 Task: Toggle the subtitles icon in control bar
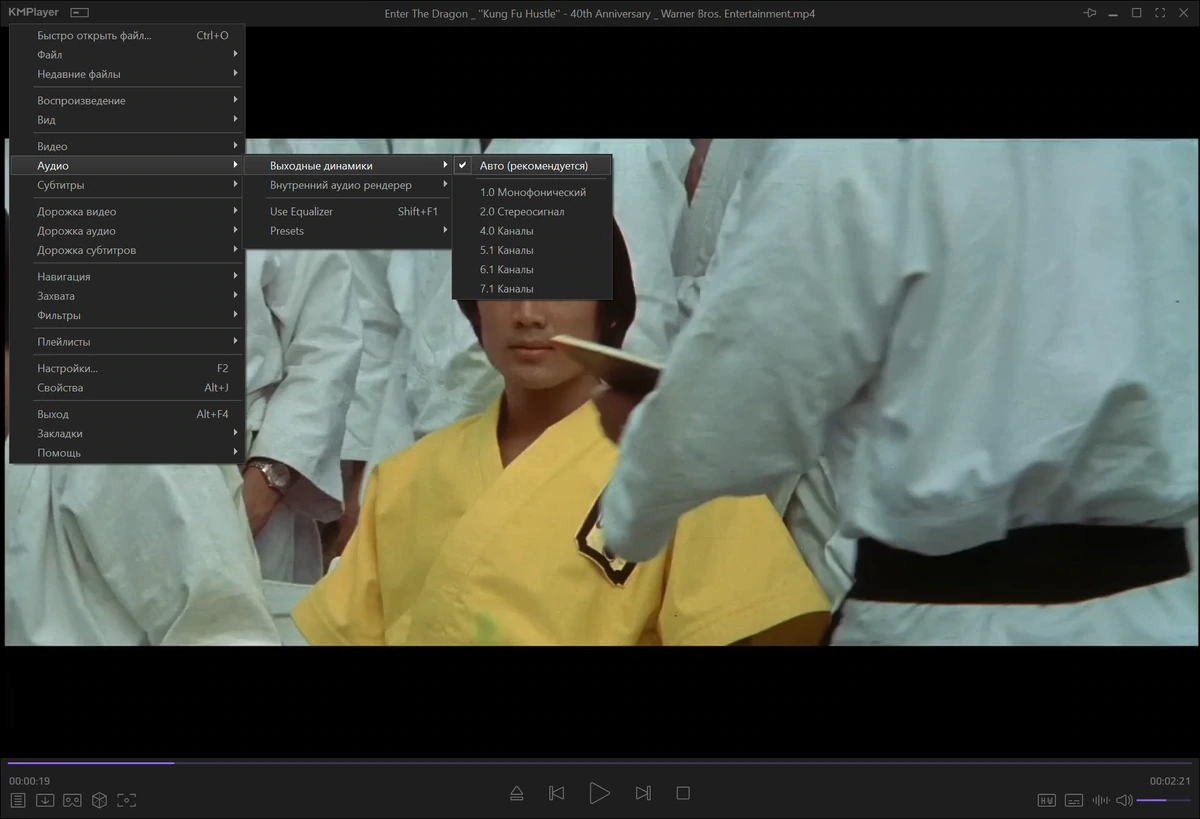[1074, 800]
